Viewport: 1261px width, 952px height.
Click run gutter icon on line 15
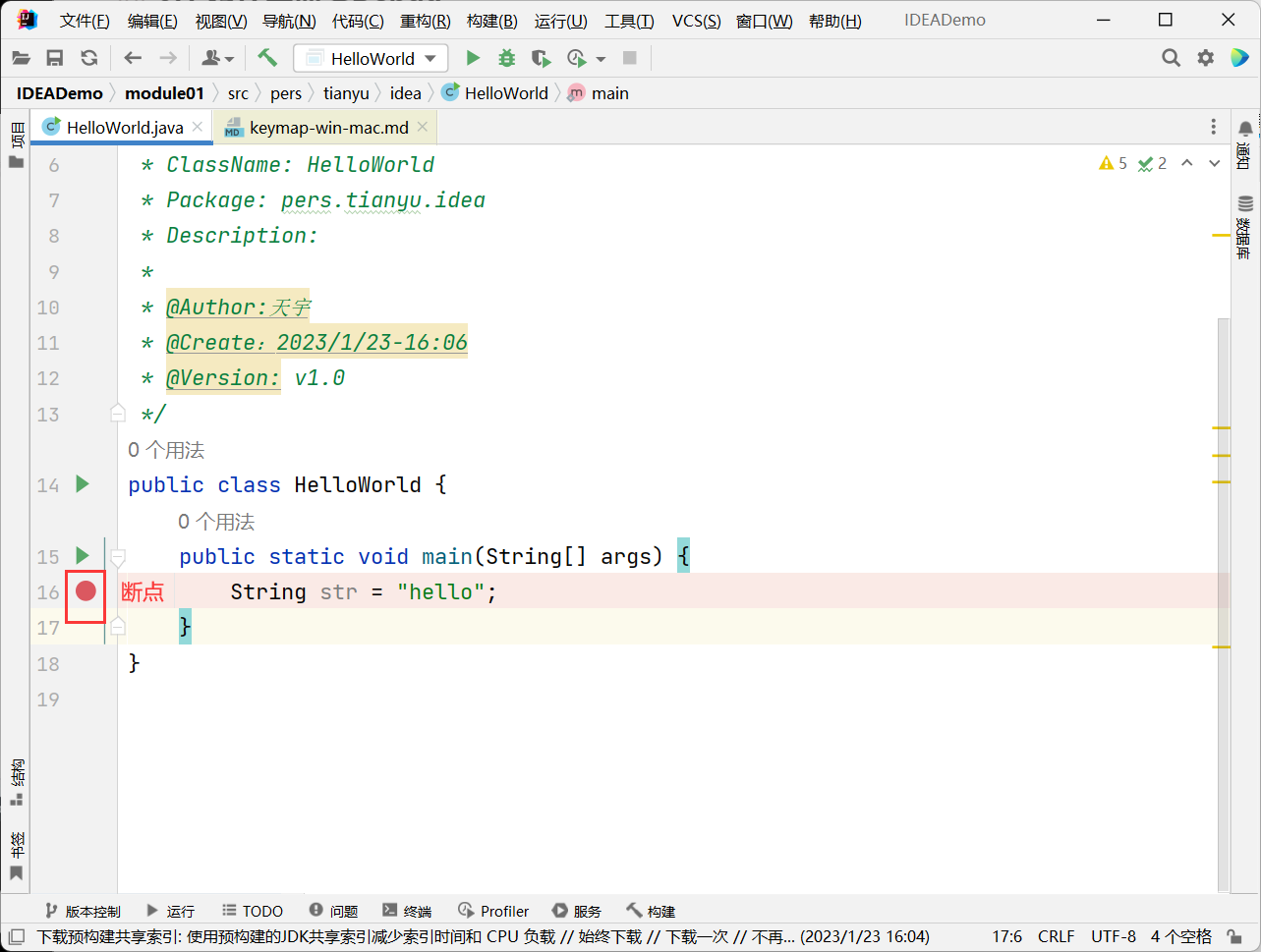pyautogui.click(x=83, y=555)
